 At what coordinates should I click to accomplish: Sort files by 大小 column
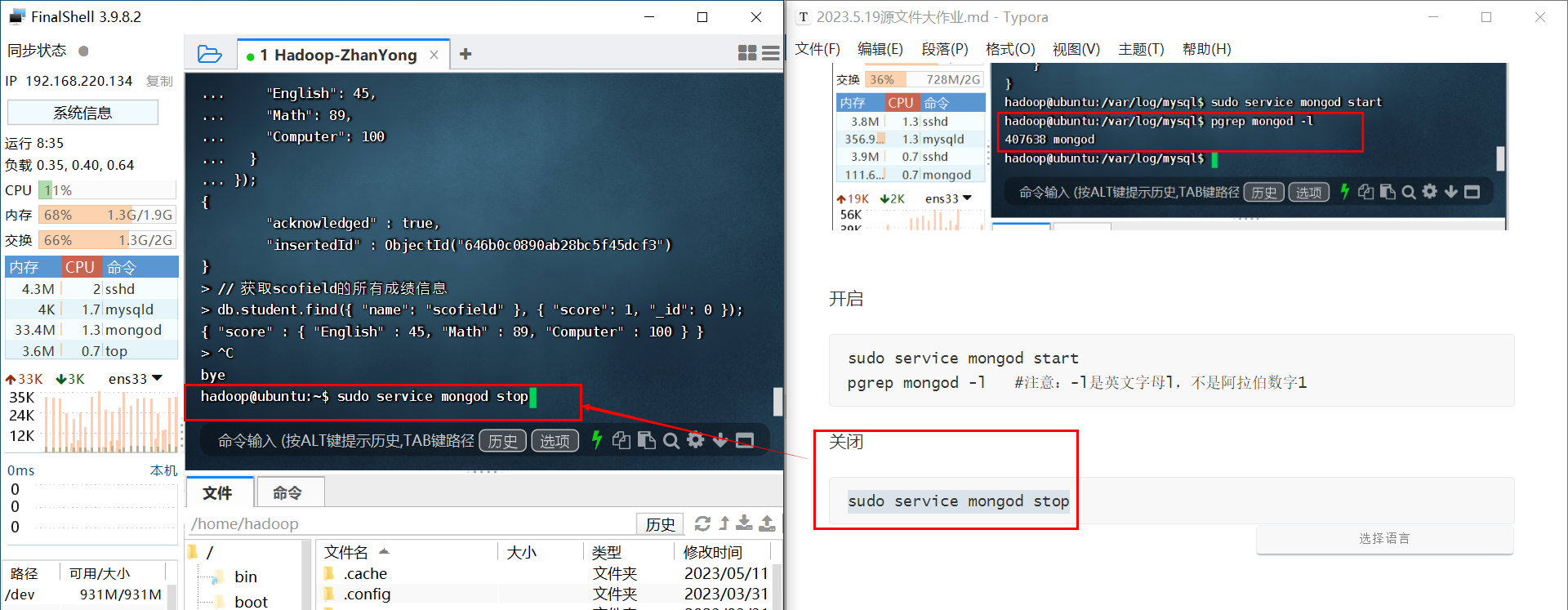pos(539,552)
